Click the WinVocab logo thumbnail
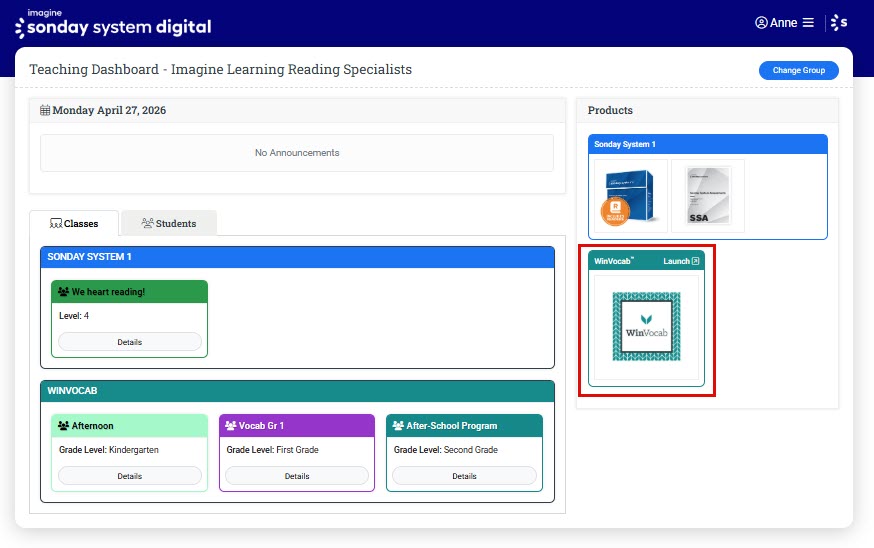Screen dimensions: 874x548 click(647, 327)
